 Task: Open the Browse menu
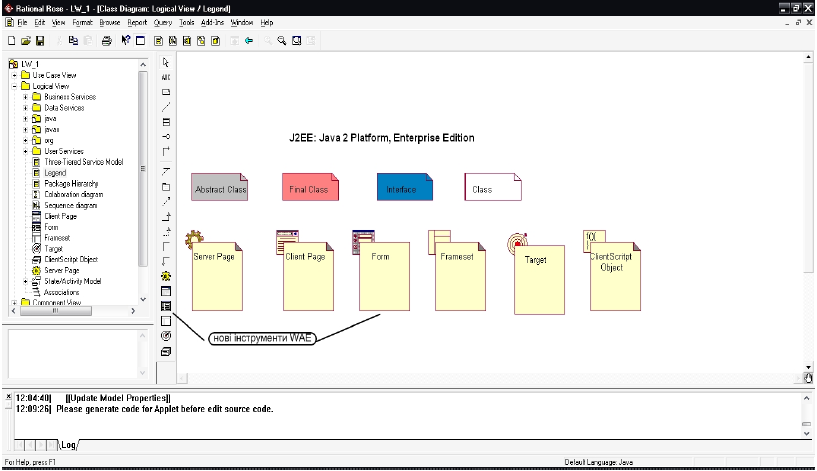click(109, 22)
